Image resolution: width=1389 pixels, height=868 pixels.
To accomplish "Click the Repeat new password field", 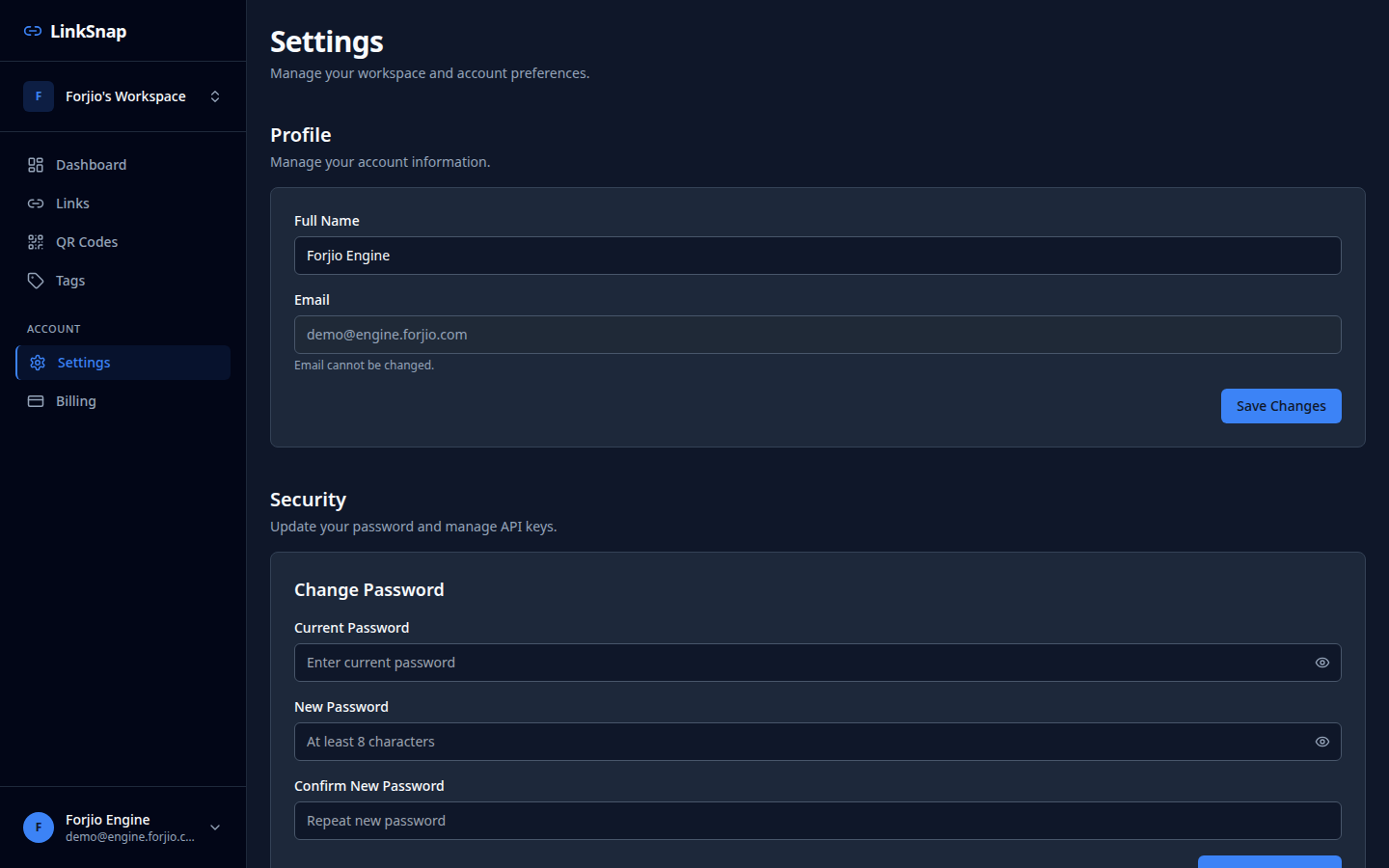I will 817,821.
